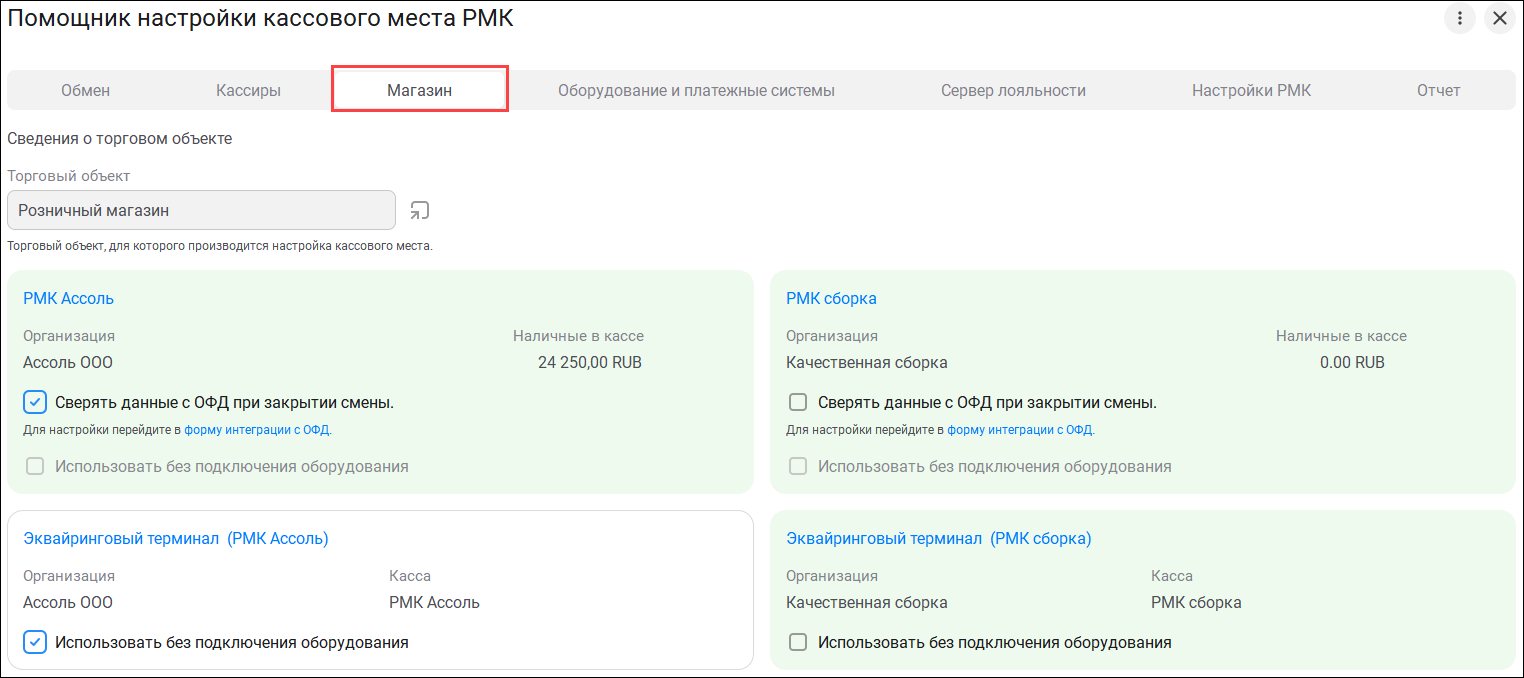Open the РМК Ассоль link
The image size is (1524, 678).
[68, 299]
